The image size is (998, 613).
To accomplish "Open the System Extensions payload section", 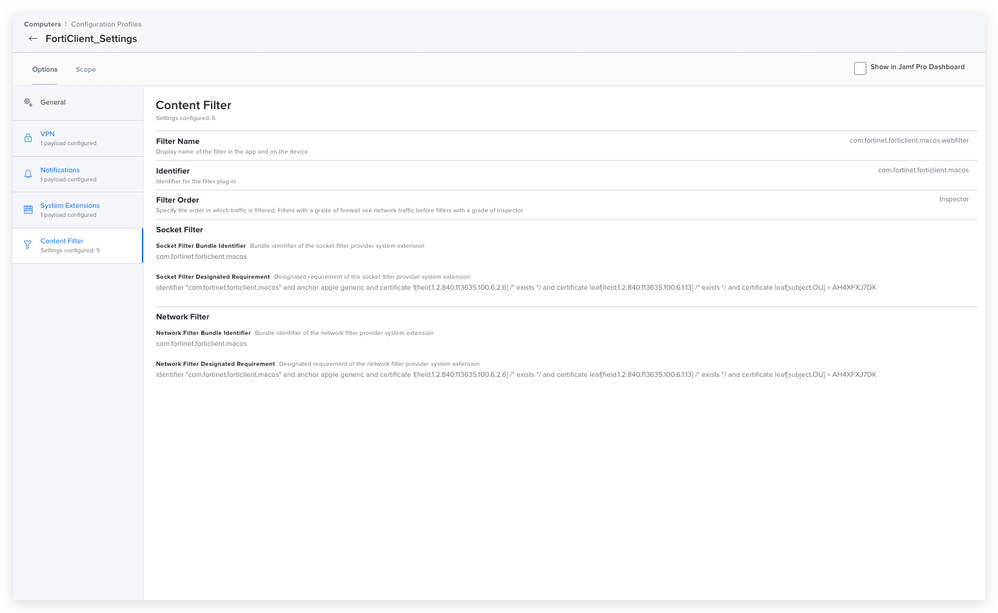I will [x=78, y=210].
